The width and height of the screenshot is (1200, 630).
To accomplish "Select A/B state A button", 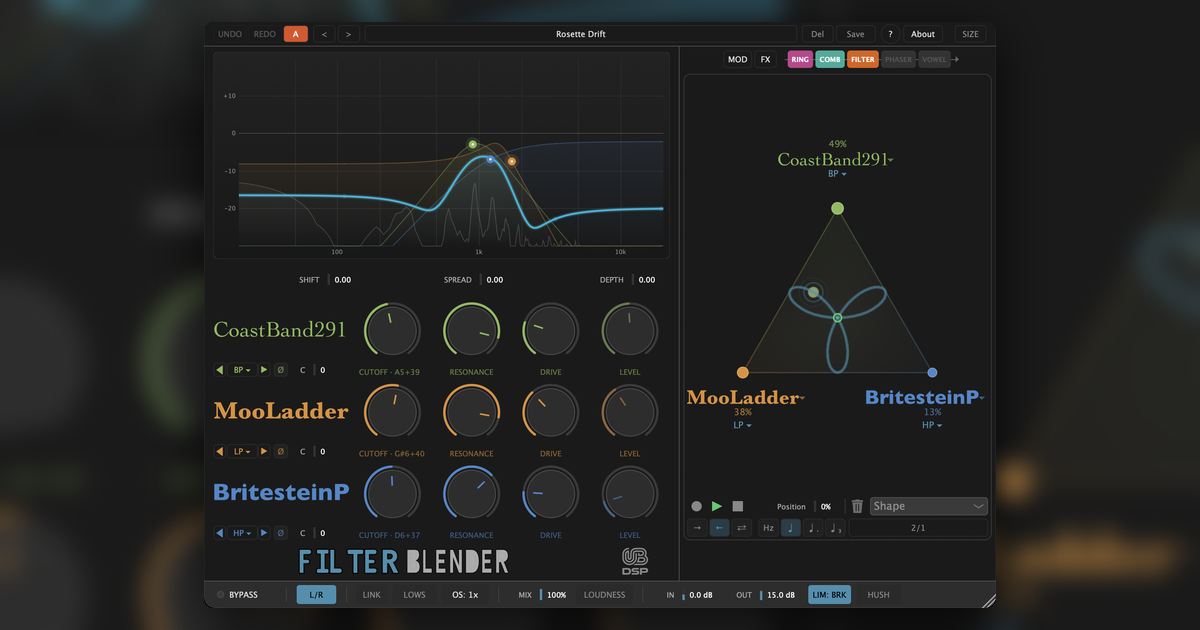I will tap(296, 34).
